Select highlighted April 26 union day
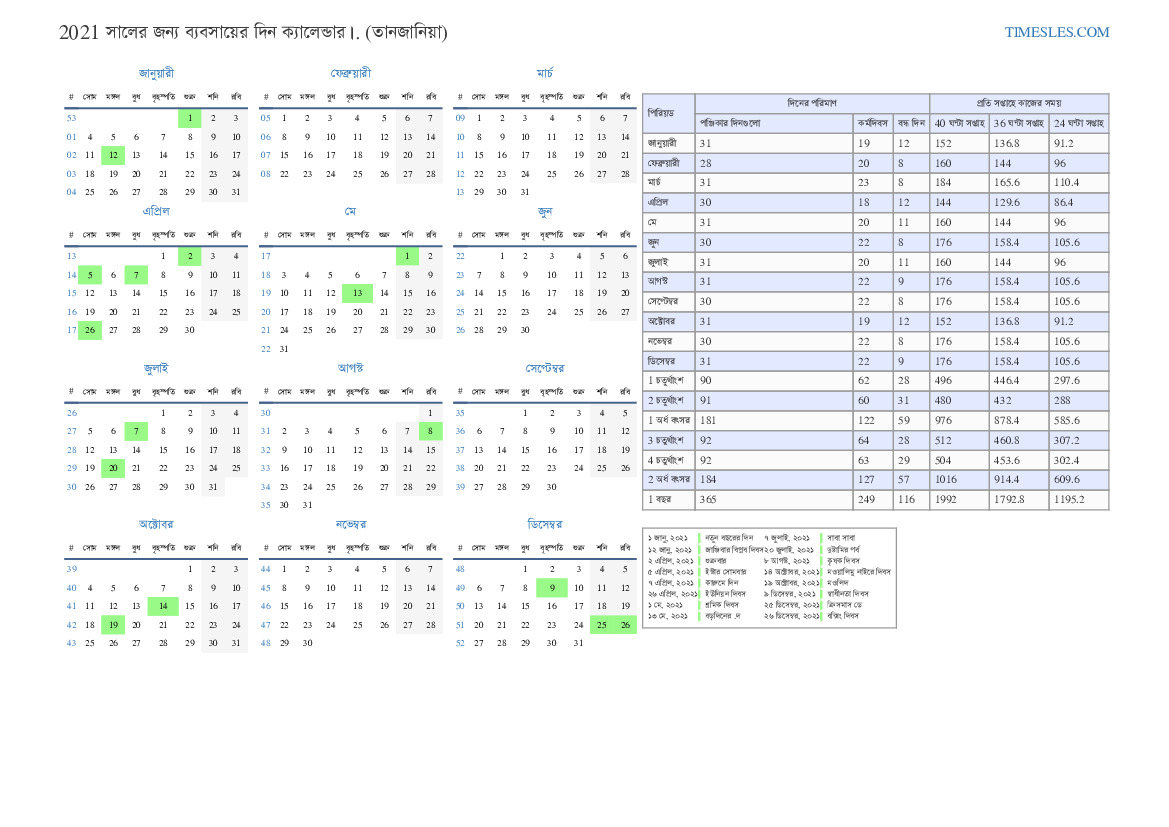This screenshot has width=1169, height=827. 90,330
